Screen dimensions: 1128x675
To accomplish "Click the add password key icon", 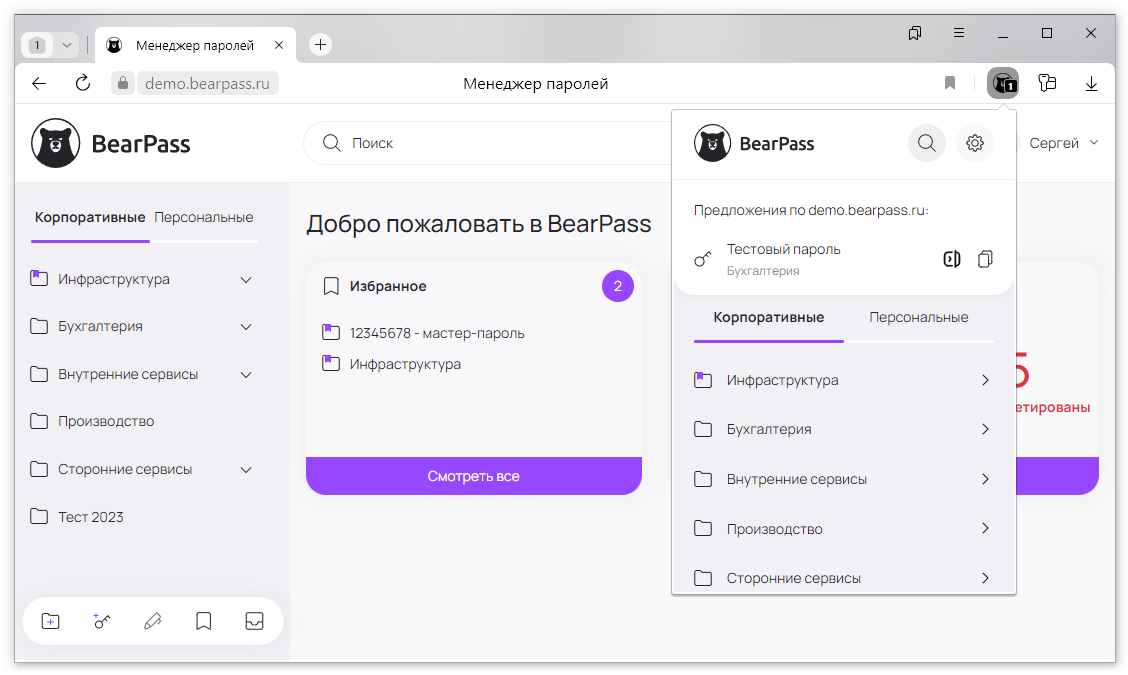I will [x=102, y=621].
